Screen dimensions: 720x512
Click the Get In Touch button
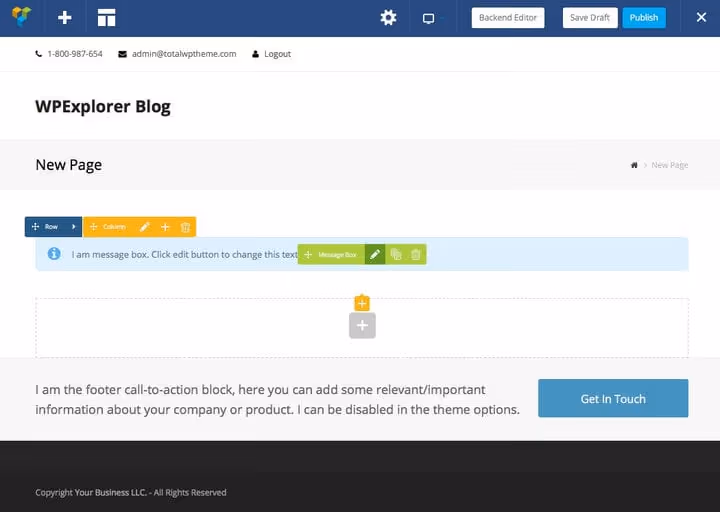pos(613,398)
